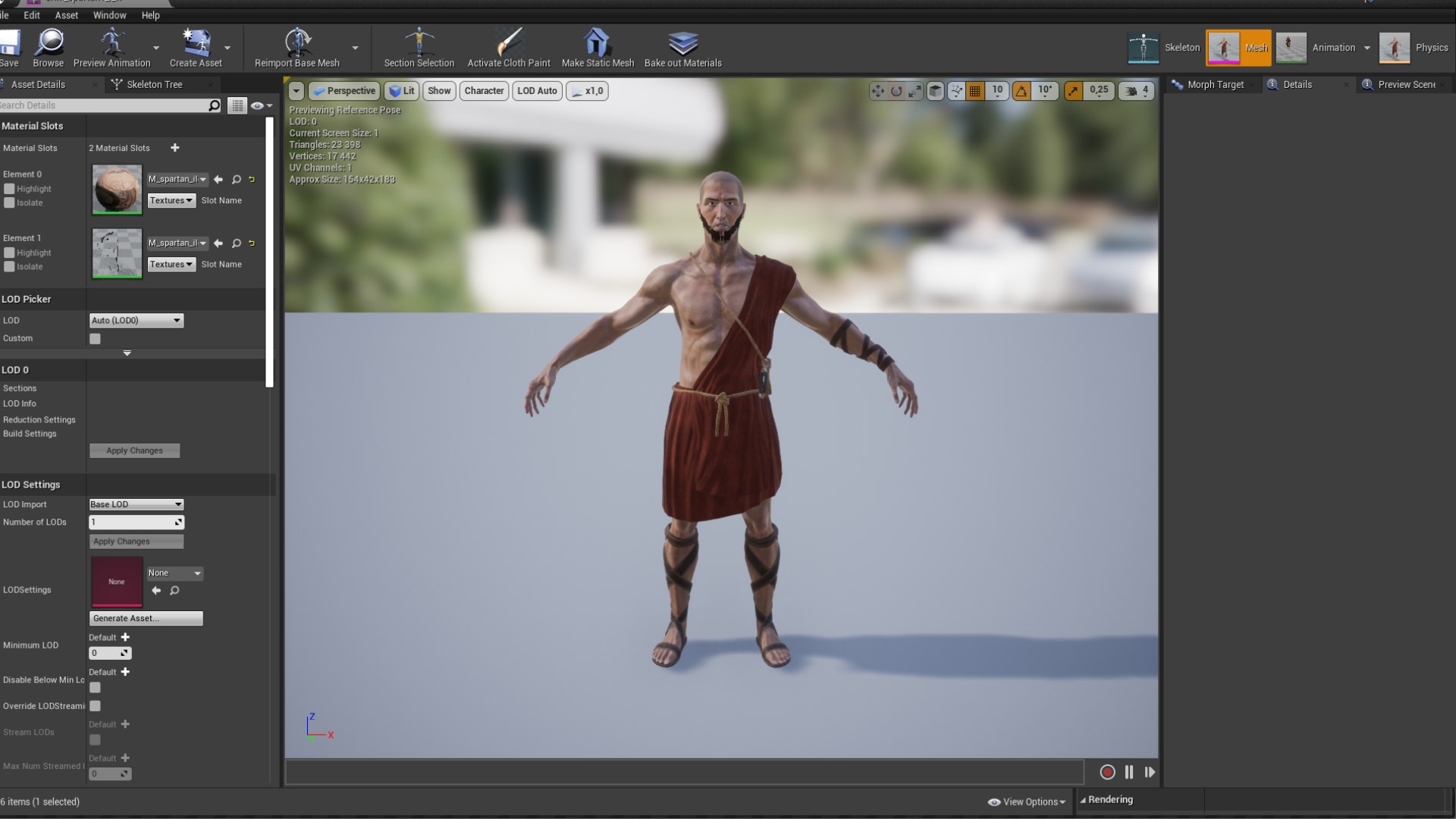Open the Asset menu
The height and width of the screenshot is (819, 1456).
(66, 15)
